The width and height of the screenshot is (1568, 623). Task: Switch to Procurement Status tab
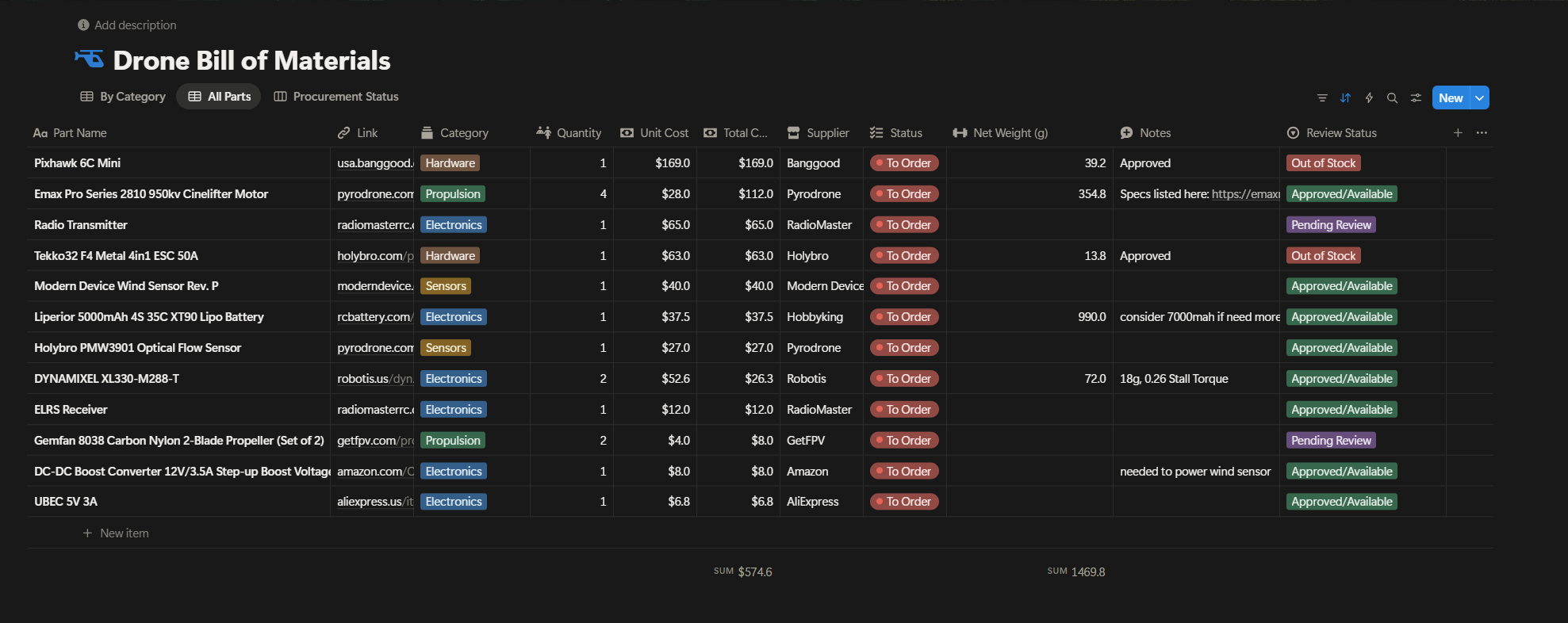click(x=336, y=97)
